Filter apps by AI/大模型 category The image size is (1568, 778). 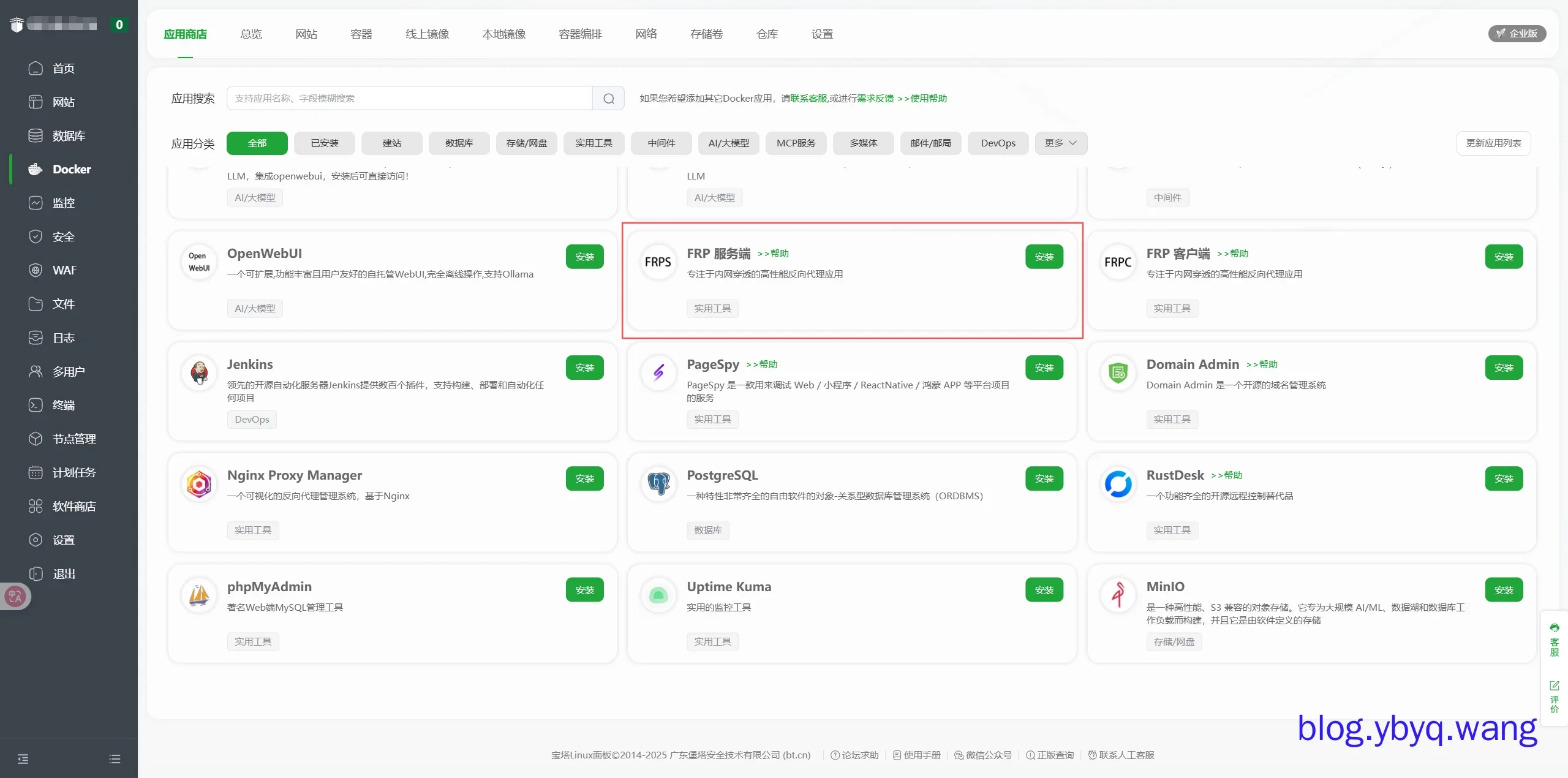pyautogui.click(x=729, y=143)
